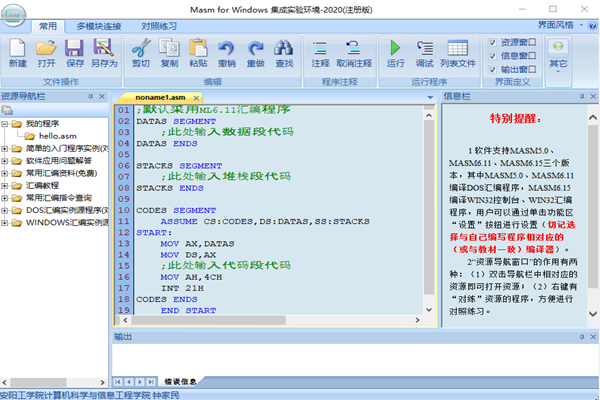Expand the DOS汇编实例源程序 folder
This screenshot has width=600, height=400.
pyautogui.click(x=4, y=210)
